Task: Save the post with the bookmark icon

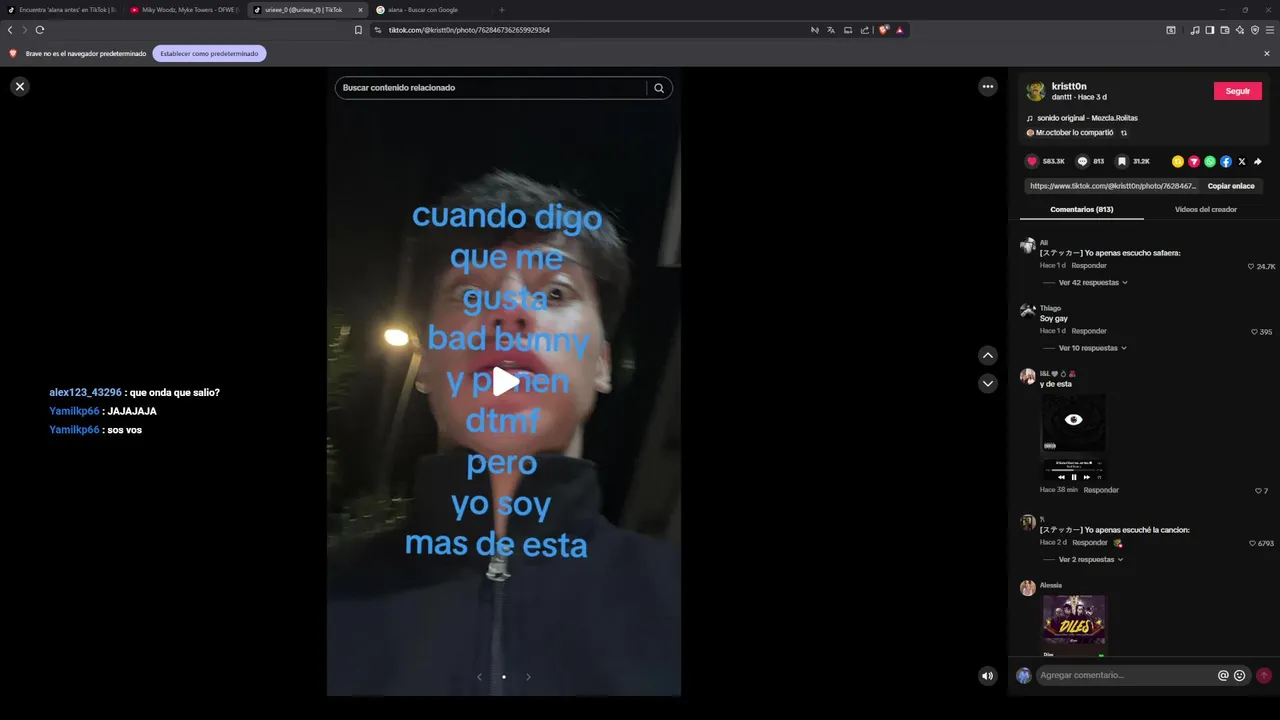Action: click(x=1122, y=161)
